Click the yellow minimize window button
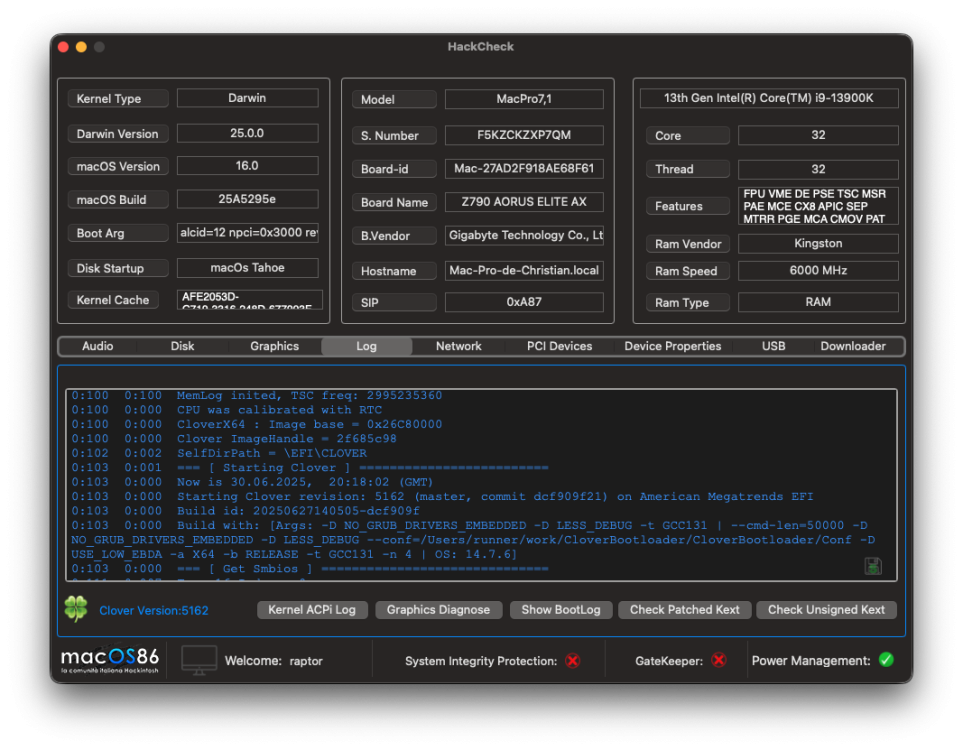Screen dimensions: 963x750 (81, 47)
